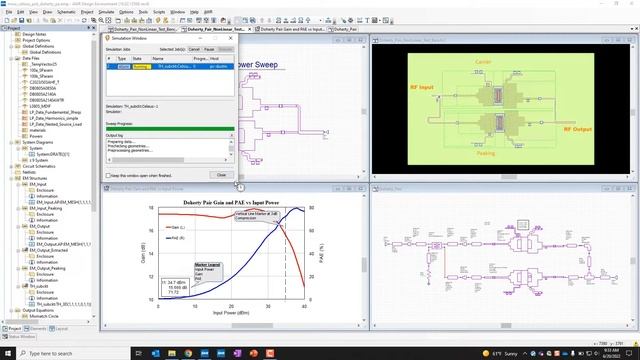Switch to the Doherty_Pair document tab

click(344, 29)
